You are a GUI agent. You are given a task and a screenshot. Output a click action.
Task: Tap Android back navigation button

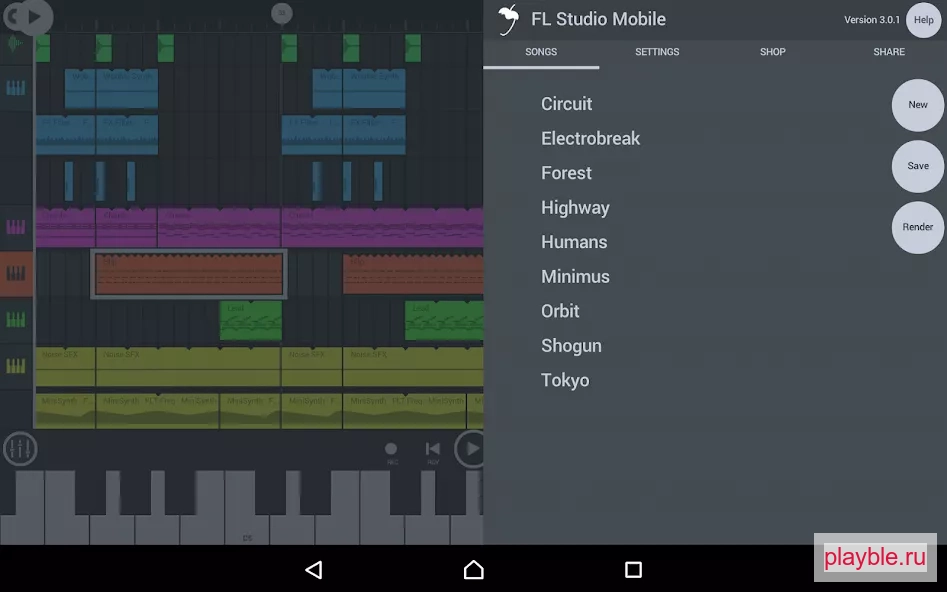tap(314, 570)
